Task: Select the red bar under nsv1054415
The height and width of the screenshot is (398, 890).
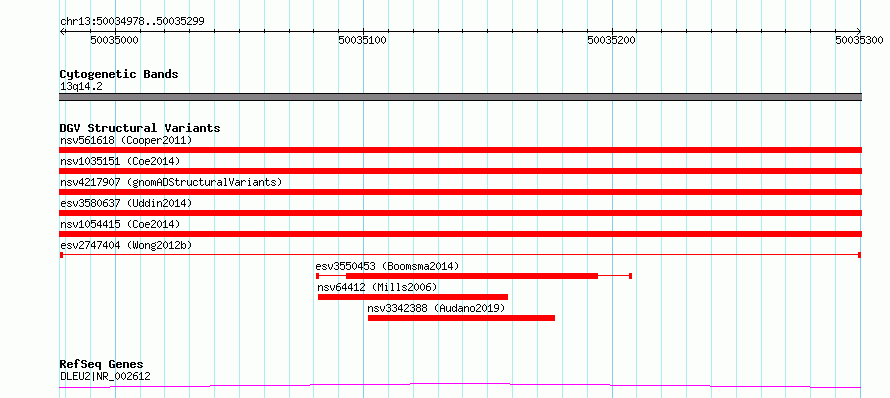Action: coord(460,234)
